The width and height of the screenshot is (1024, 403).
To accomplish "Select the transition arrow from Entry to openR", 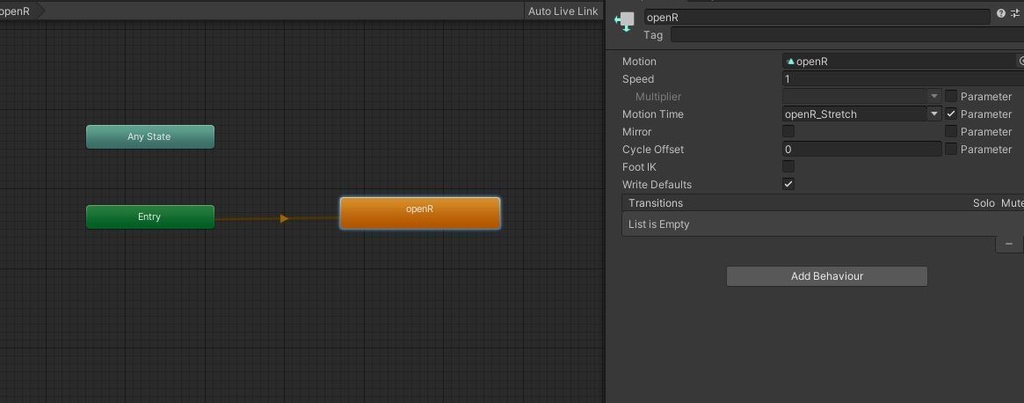I will (x=284, y=218).
